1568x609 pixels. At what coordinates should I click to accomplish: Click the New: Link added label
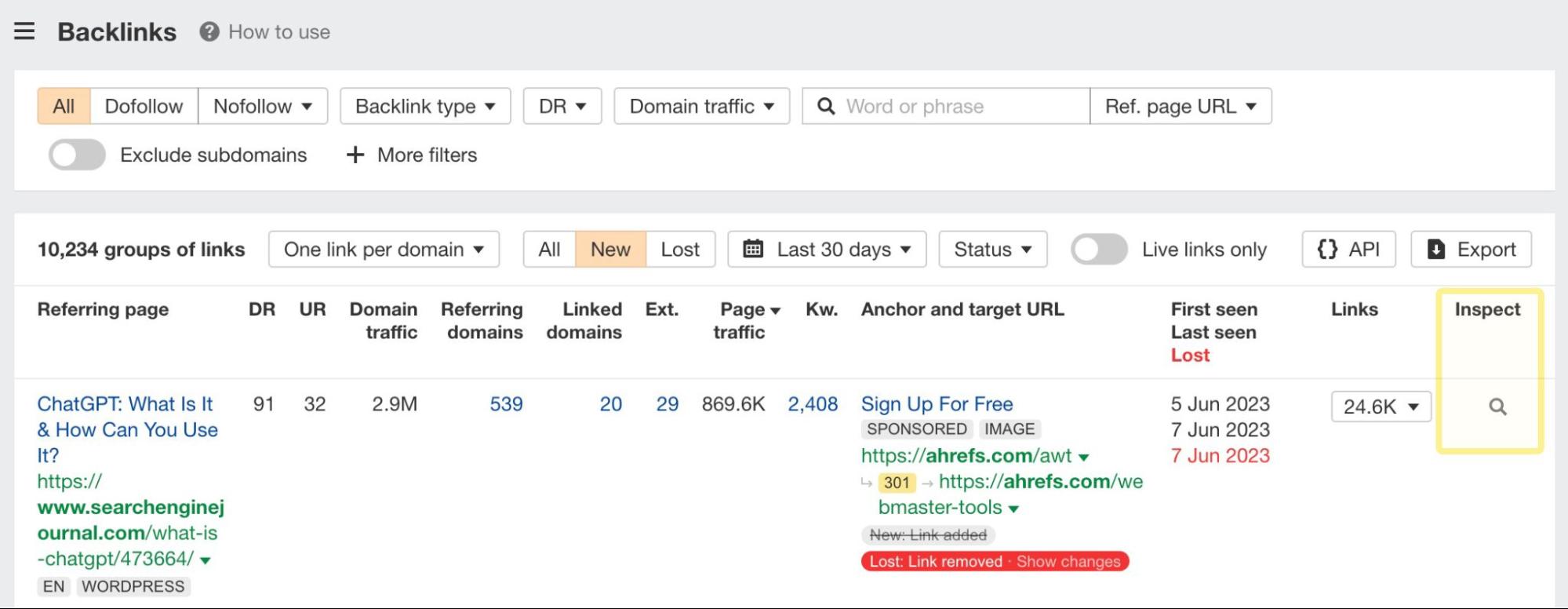[x=928, y=534]
